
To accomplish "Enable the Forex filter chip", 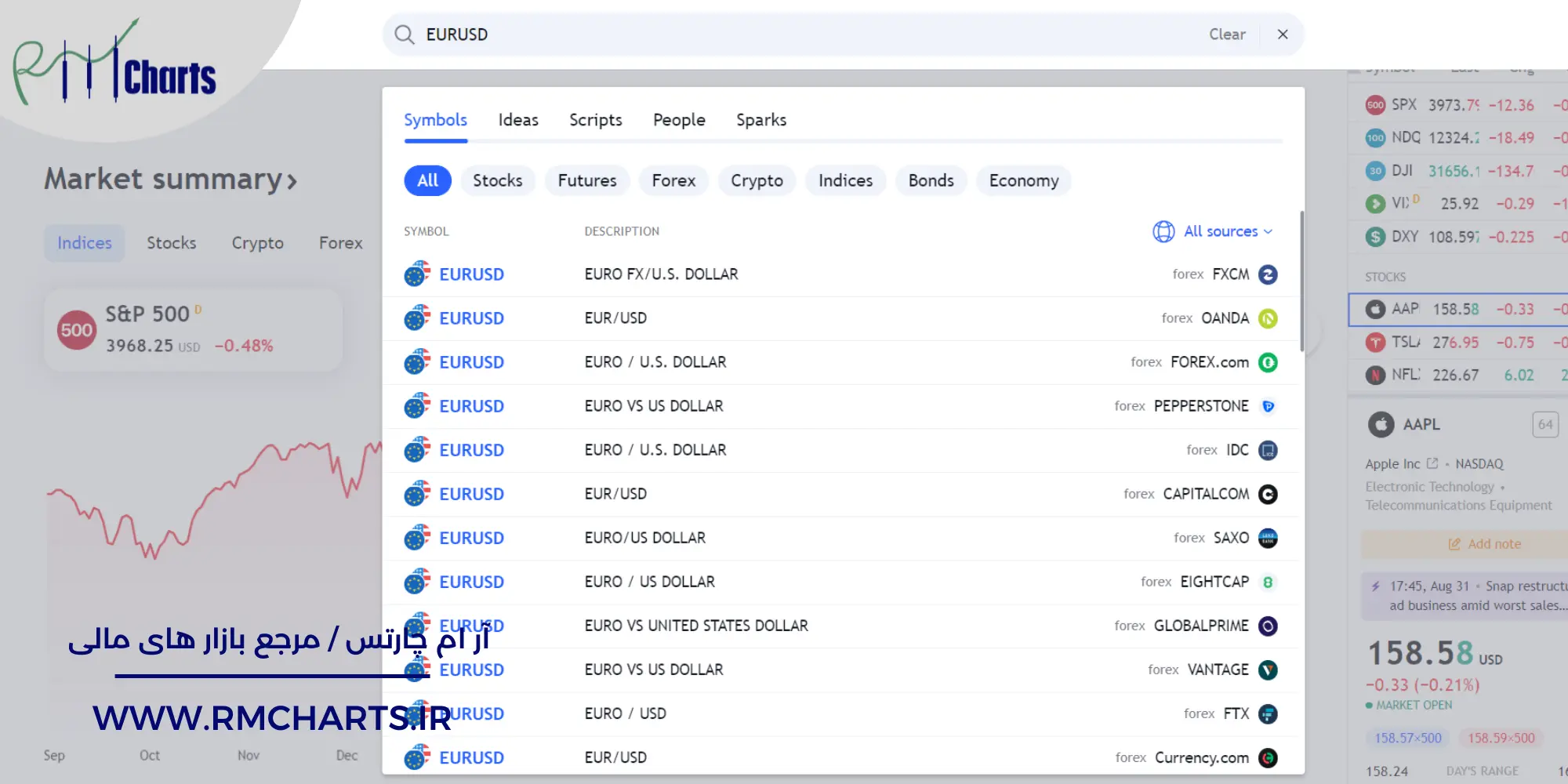I will tap(673, 180).
